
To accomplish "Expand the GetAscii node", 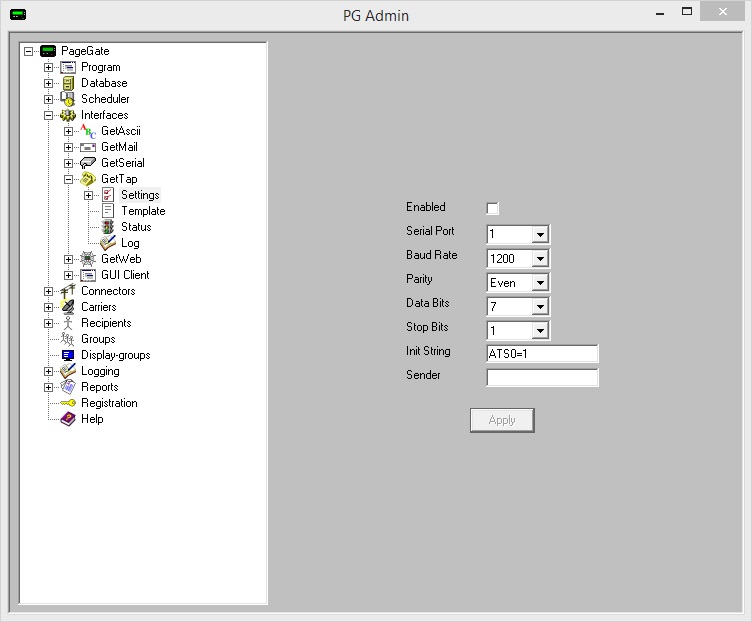I will point(69,131).
